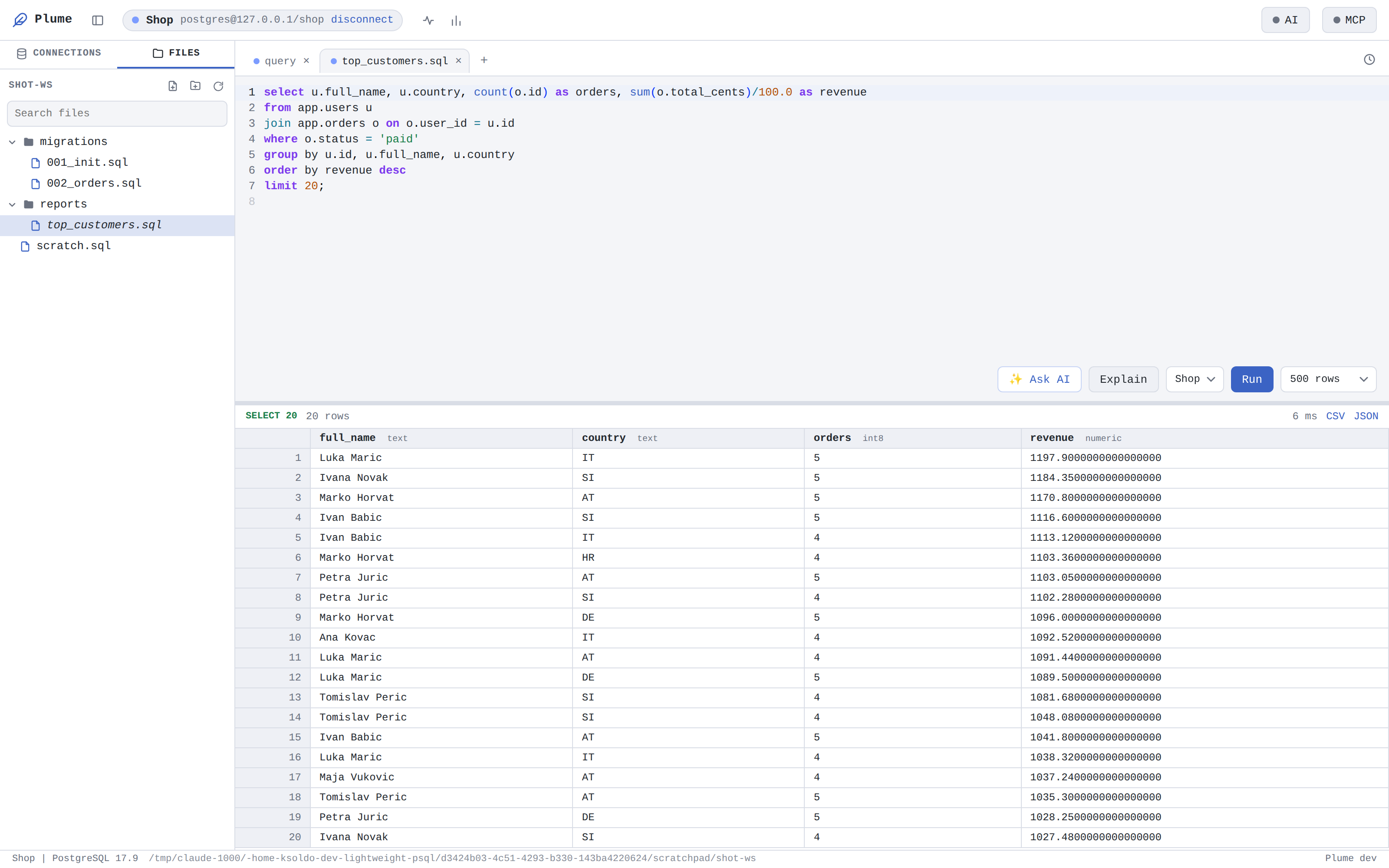Viewport: 1389px width, 868px height.
Task: Click the migrations folder icon
Action: [x=29, y=142]
